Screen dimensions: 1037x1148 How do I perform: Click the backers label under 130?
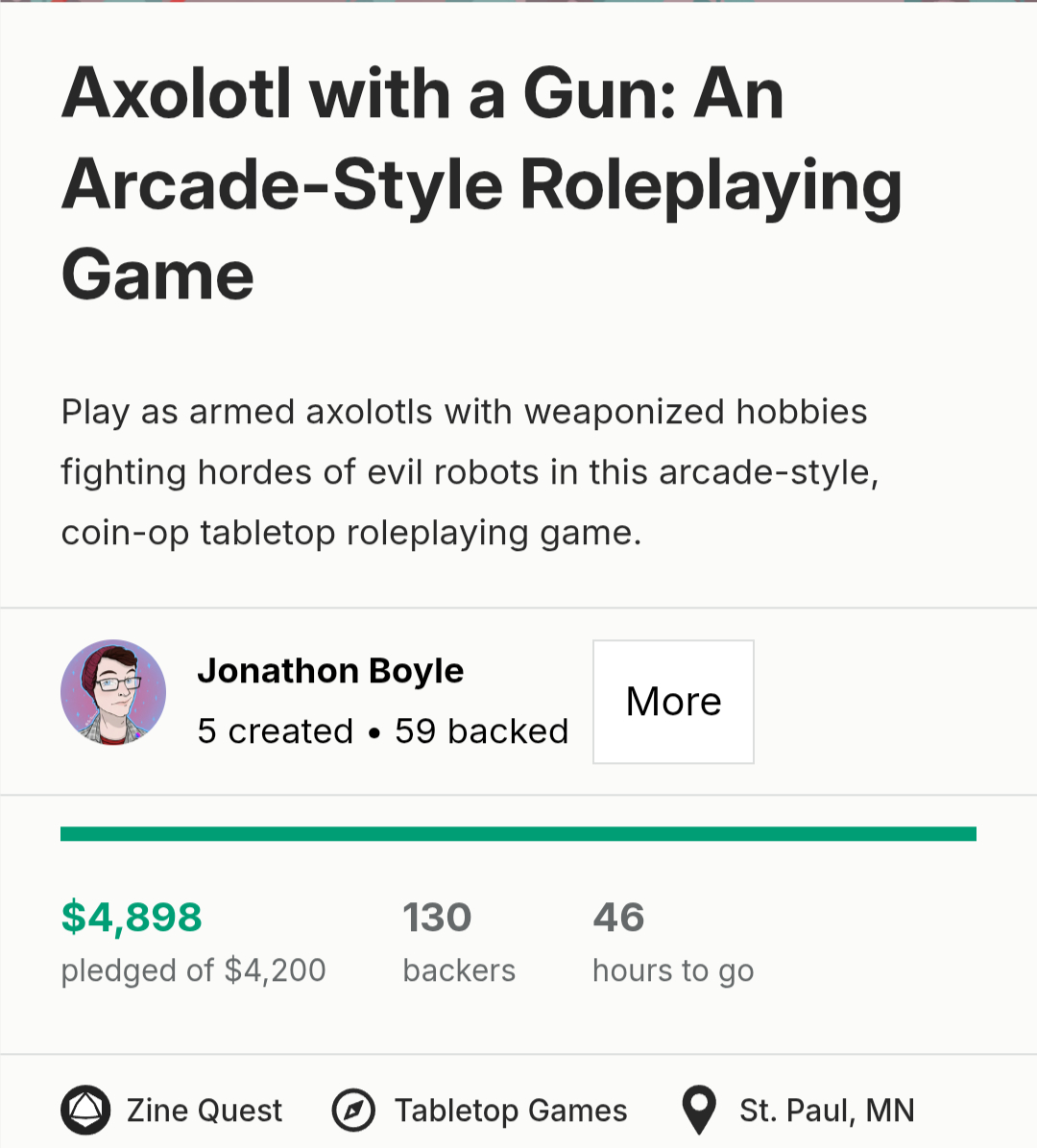459,970
